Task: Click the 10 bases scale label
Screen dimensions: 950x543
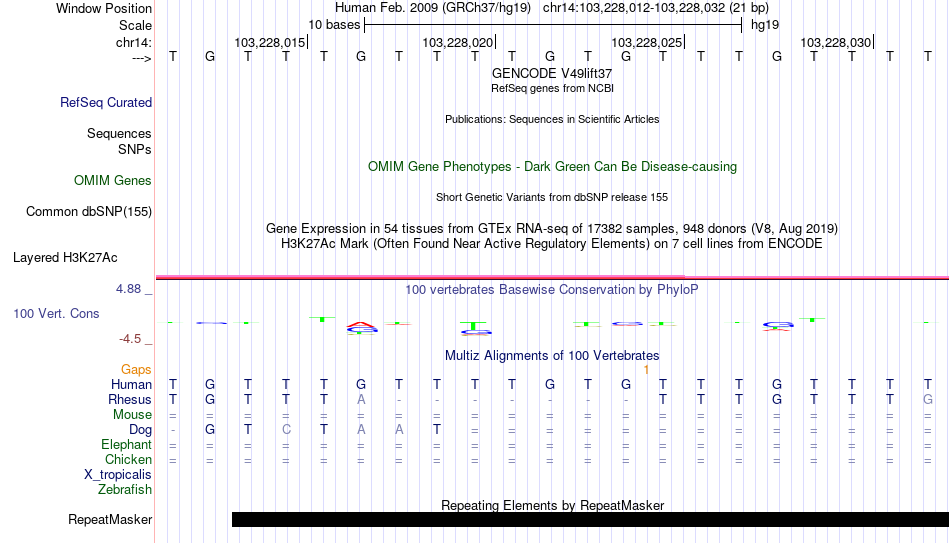Action: coord(334,25)
